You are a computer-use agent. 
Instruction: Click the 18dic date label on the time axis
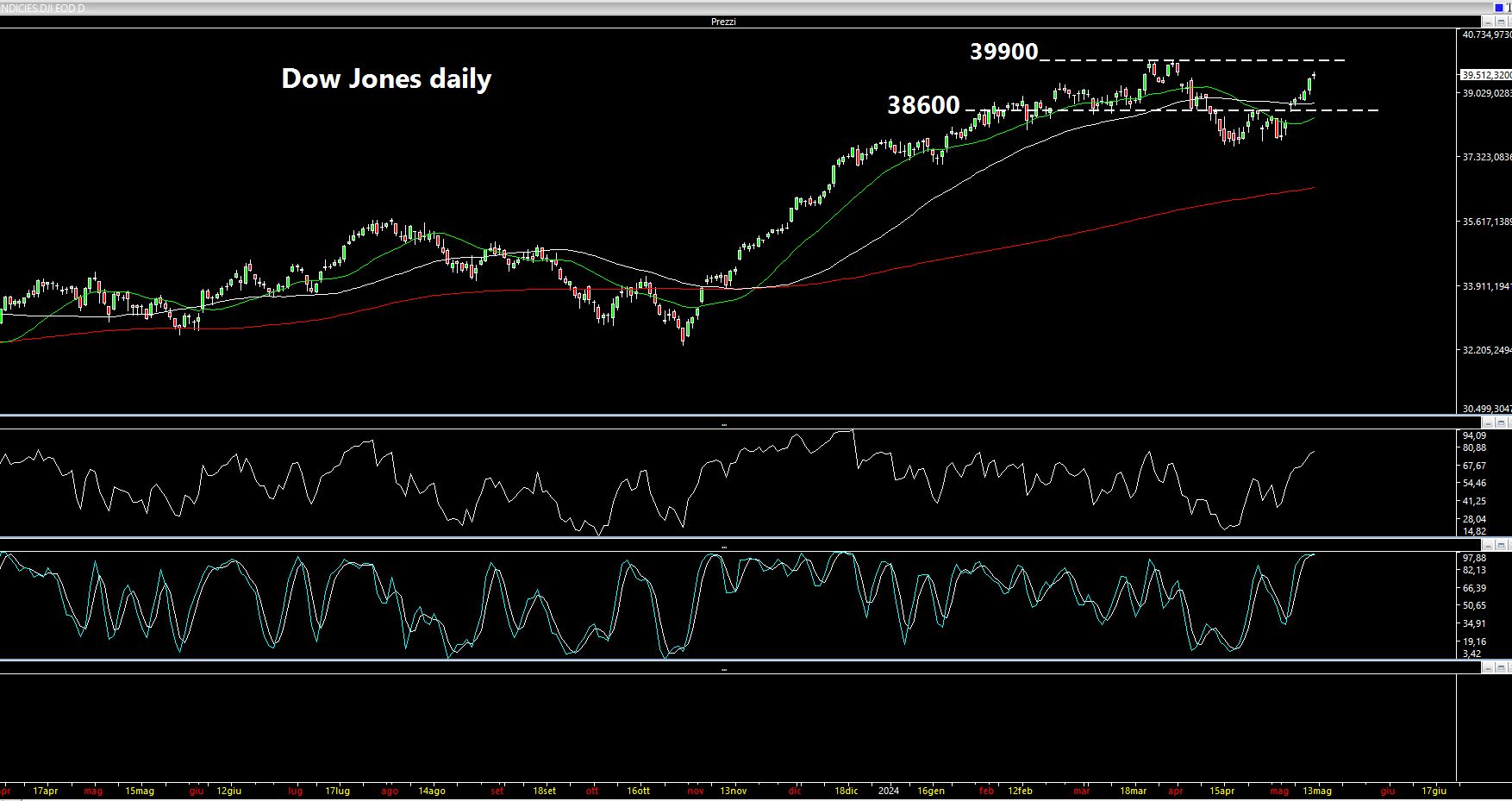(x=847, y=791)
